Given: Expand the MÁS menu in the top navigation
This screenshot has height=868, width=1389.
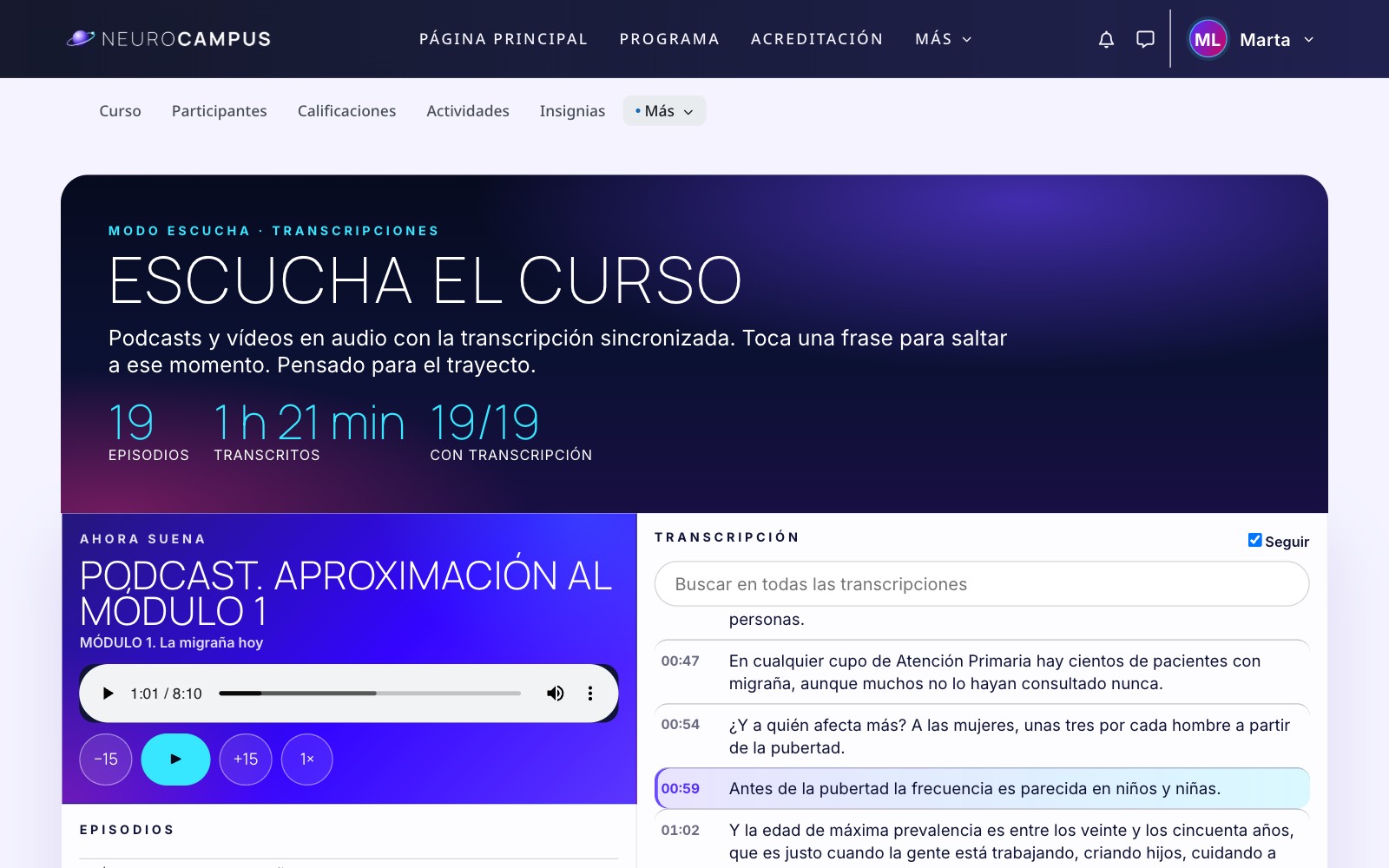Looking at the screenshot, I should 944,39.
